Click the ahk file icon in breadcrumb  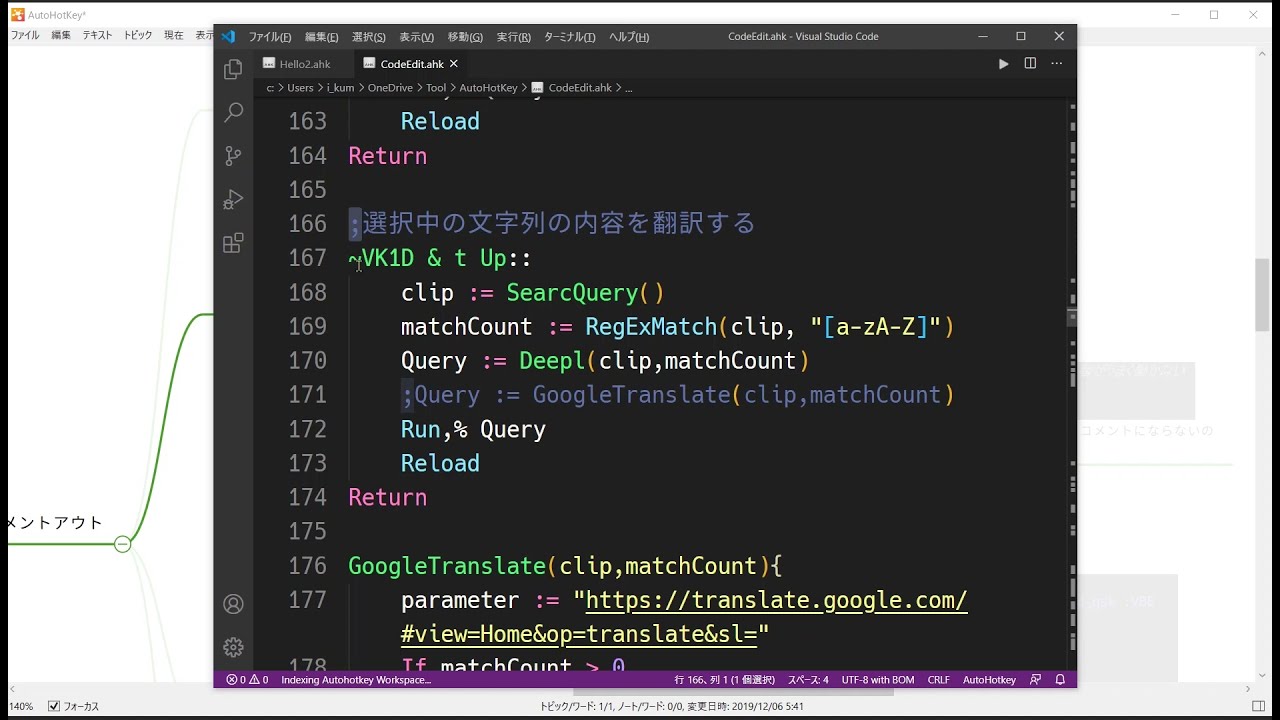pos(538,88)
